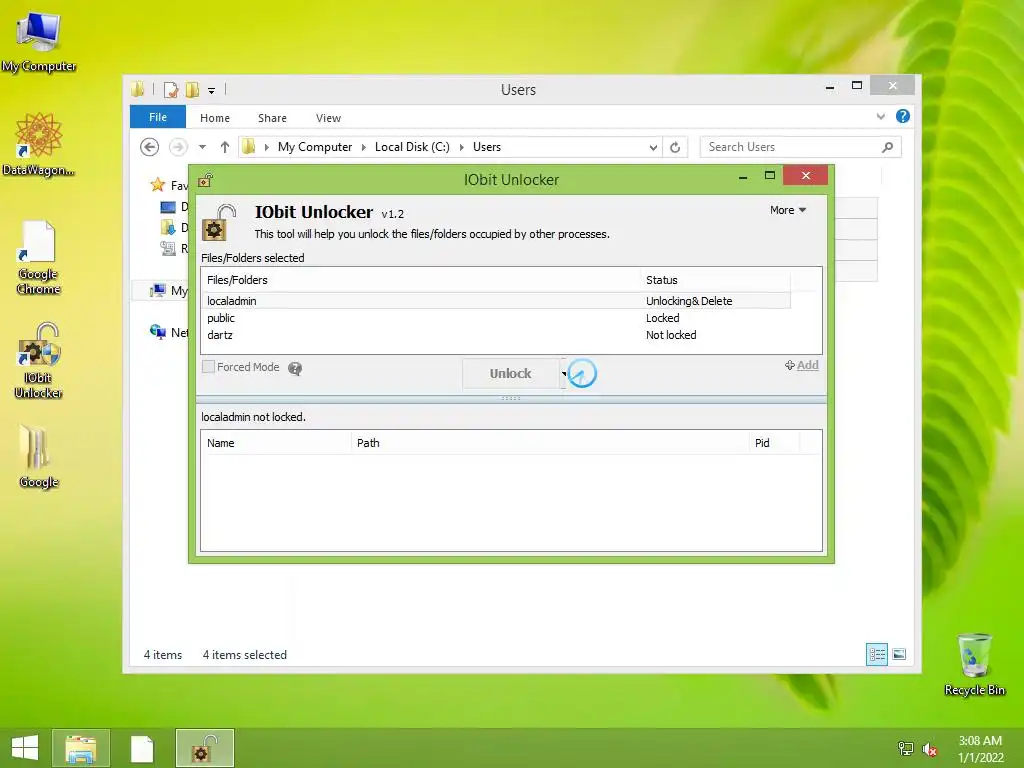The height and width of the screenshot is (768, 1024).
Task: Click the Favorites star in navigation pane
Action: (x=157, y=185)
